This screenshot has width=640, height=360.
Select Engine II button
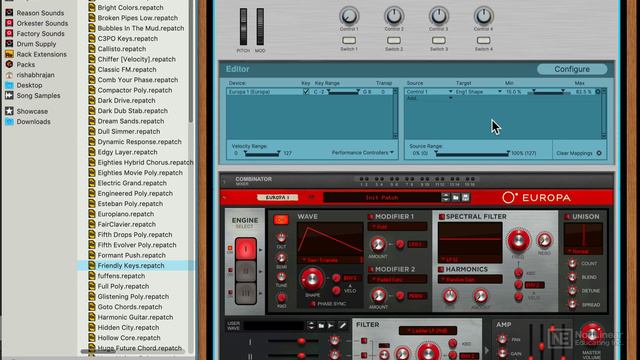[246, 271]
